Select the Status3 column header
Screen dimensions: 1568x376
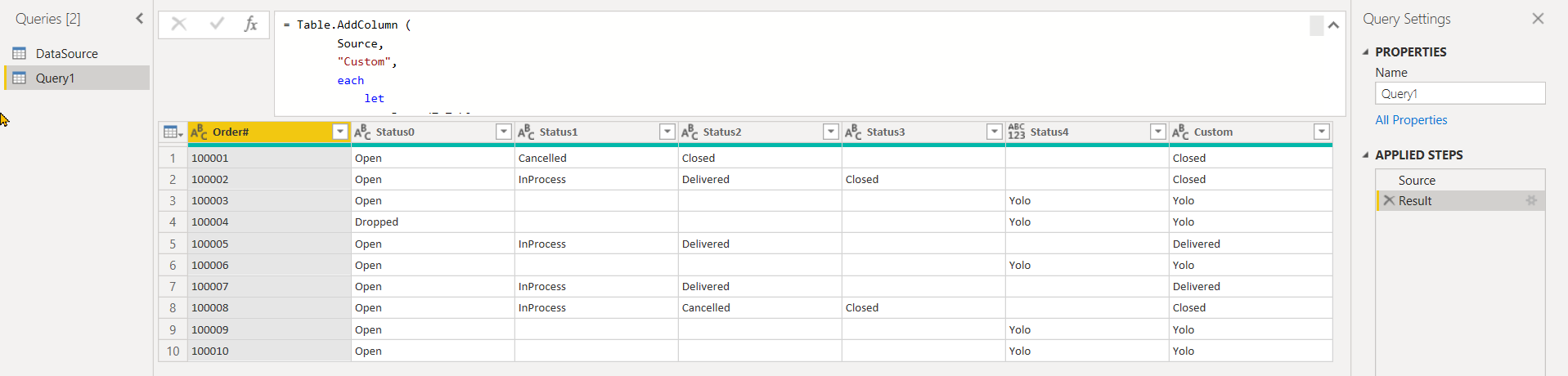pos(924,132)
